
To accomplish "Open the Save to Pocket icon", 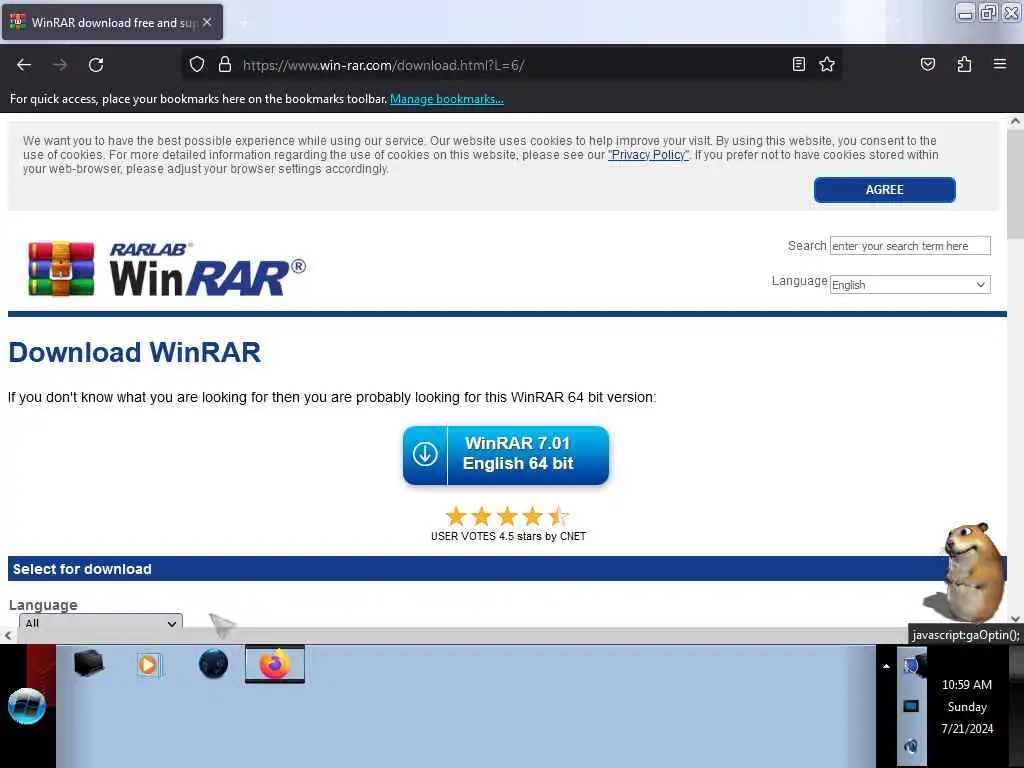I will click(x=927, y=64).
